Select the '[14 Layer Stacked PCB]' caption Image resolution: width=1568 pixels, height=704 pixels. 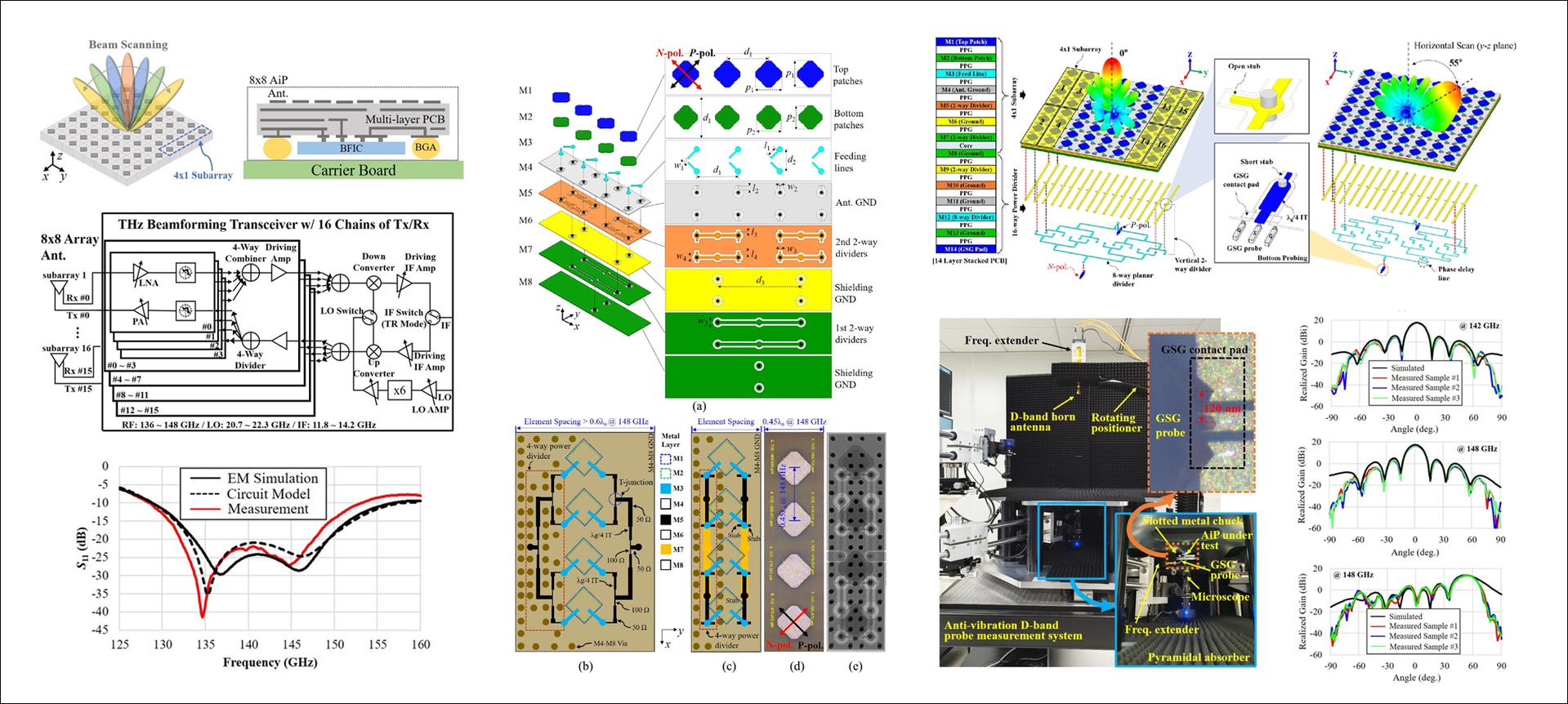point(969,261)
